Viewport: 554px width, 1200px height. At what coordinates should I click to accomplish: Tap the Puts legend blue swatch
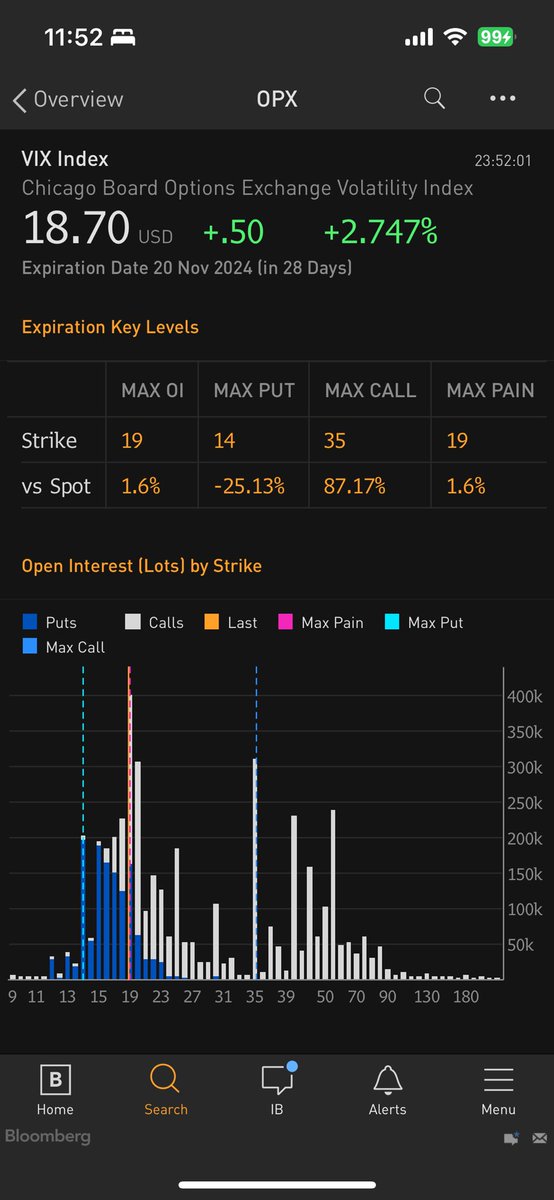[30, 622]
